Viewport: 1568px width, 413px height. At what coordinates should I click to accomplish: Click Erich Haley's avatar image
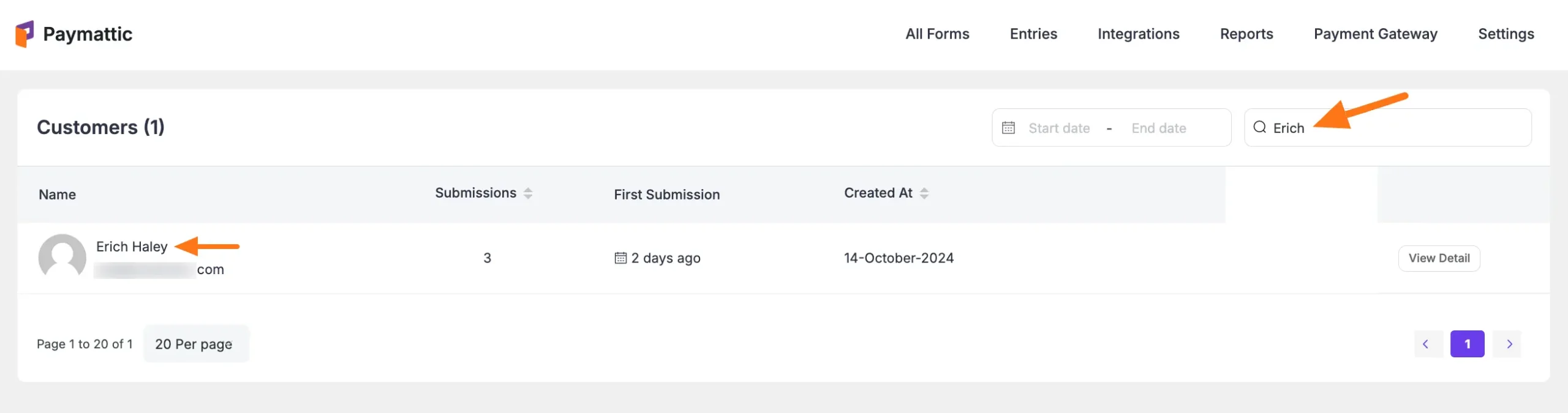coord(62,257)
